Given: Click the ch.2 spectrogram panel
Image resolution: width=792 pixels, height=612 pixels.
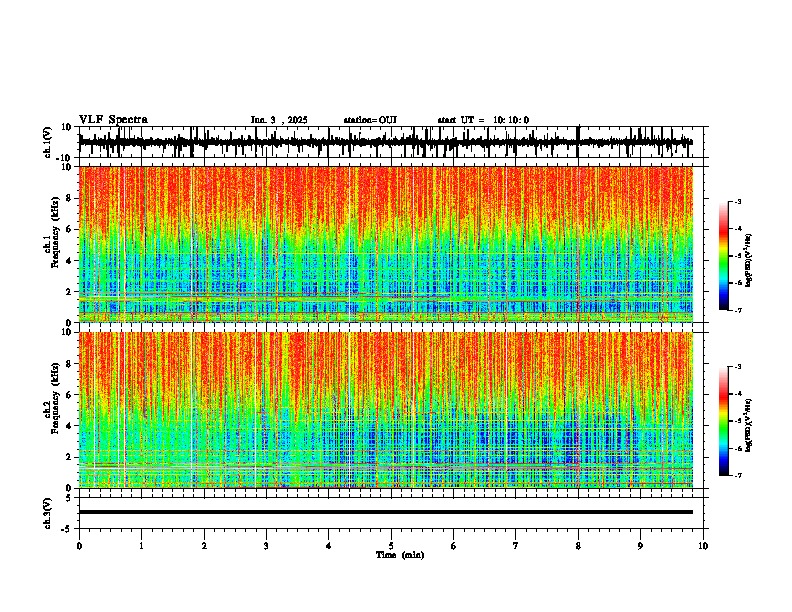Looking at the screenshot, I should point(386,410).
